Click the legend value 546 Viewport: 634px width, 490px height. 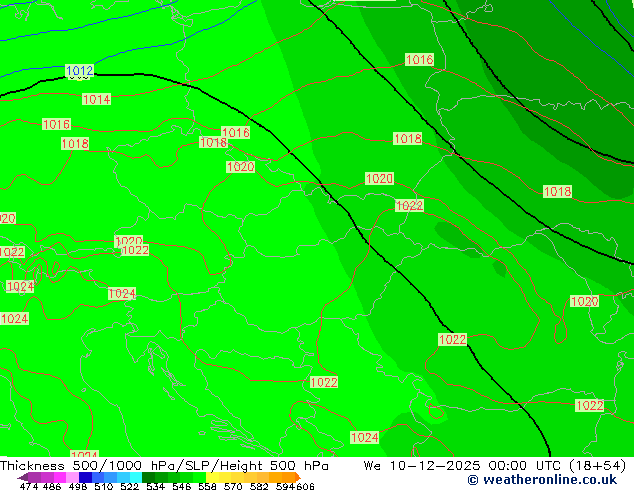[182, 486]
